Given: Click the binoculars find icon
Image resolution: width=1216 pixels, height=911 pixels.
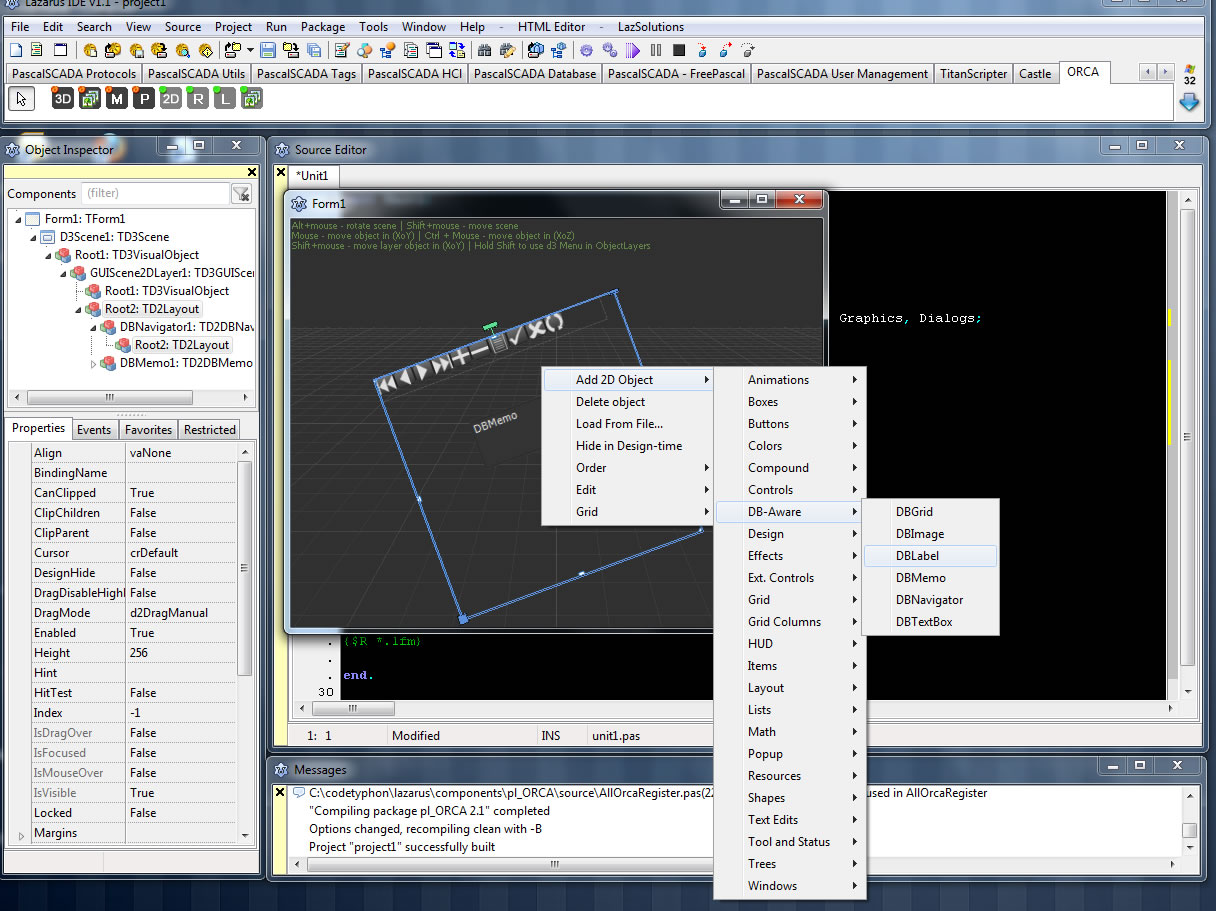Looking at the screenshot, I should (485, 50).
